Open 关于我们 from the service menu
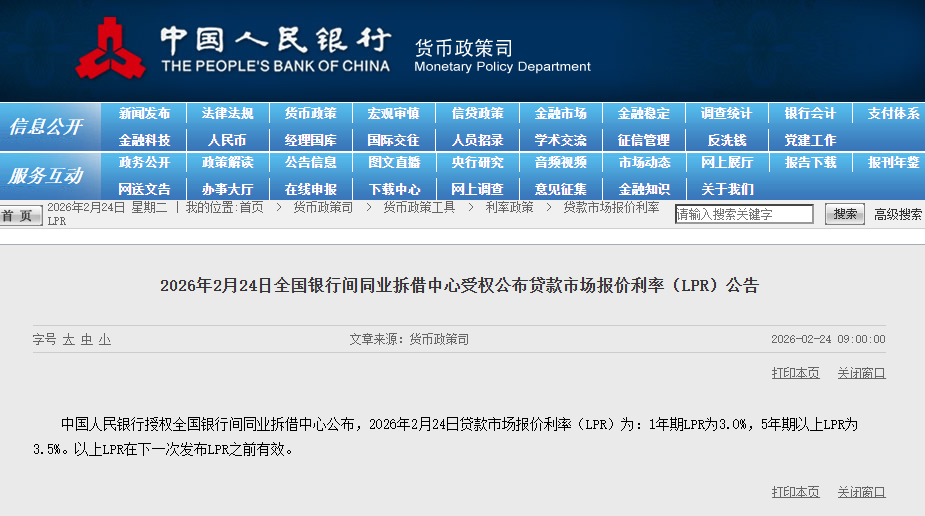 pos(727,189)
